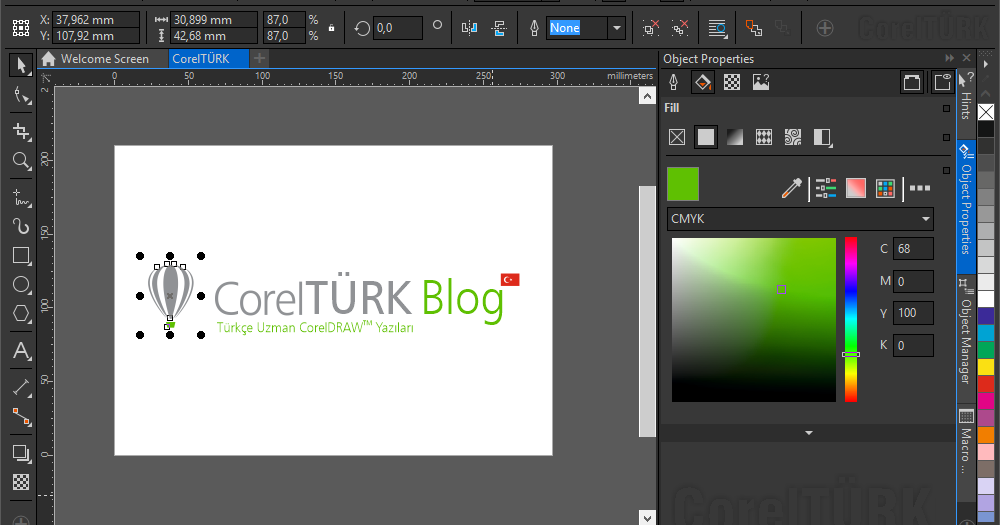Select the Transparency checkerboard tool

(x=21, y=482)
